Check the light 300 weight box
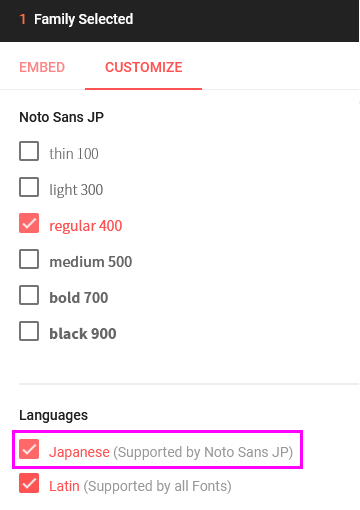Screen dimensions: 360x510 (x=29, y=187)
